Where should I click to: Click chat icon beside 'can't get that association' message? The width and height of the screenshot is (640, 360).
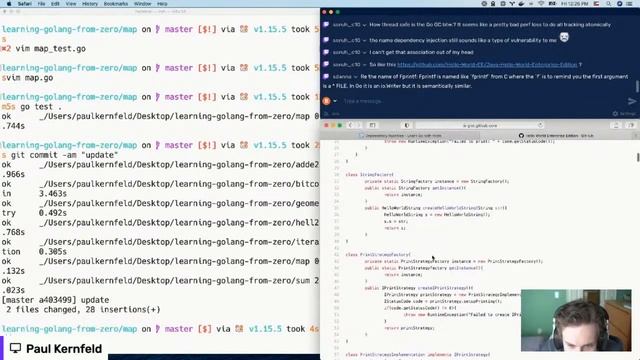(x=326, y=52)
